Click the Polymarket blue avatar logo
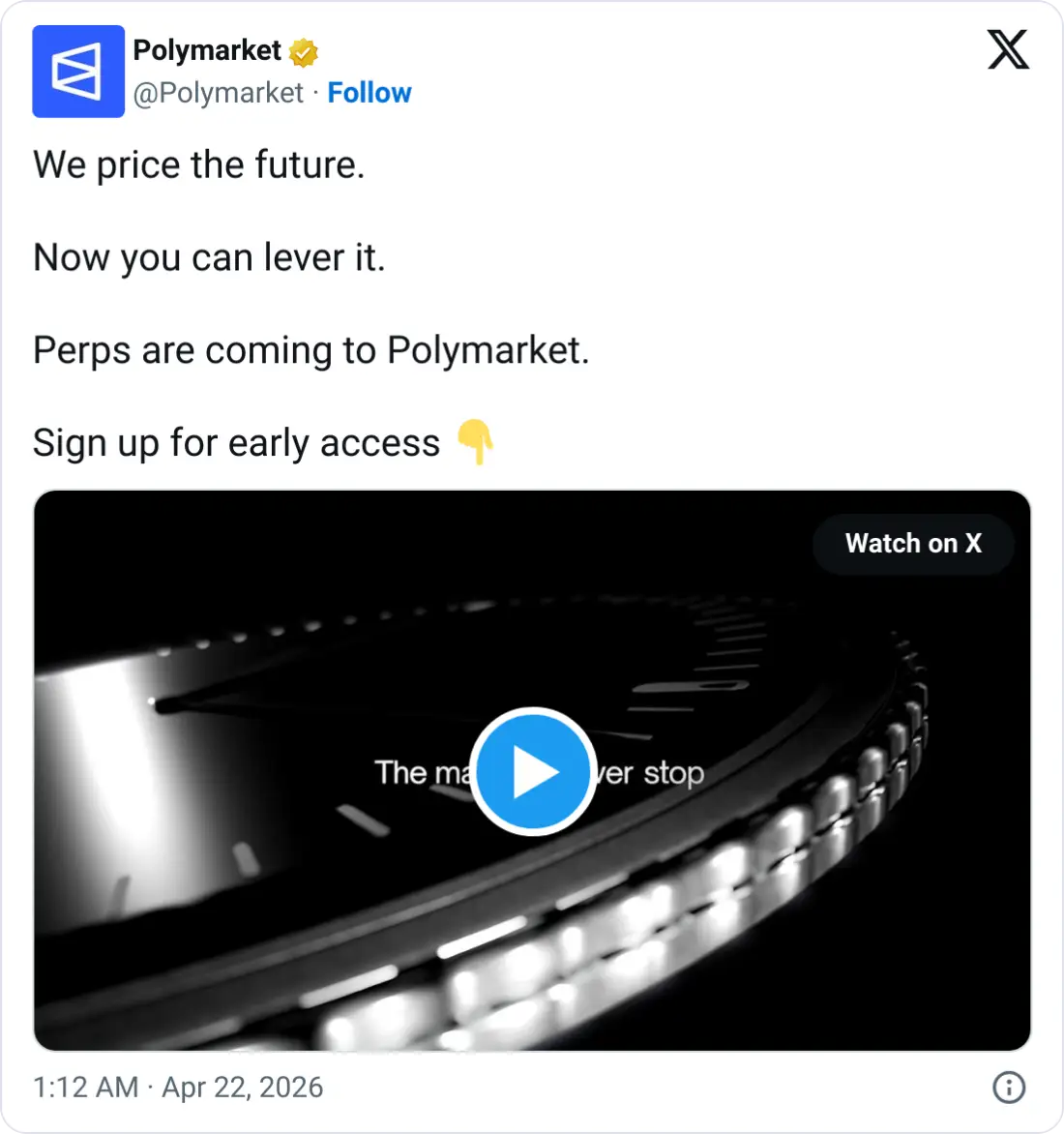This screenshot has width=1064, height=1134. [78, 72]
